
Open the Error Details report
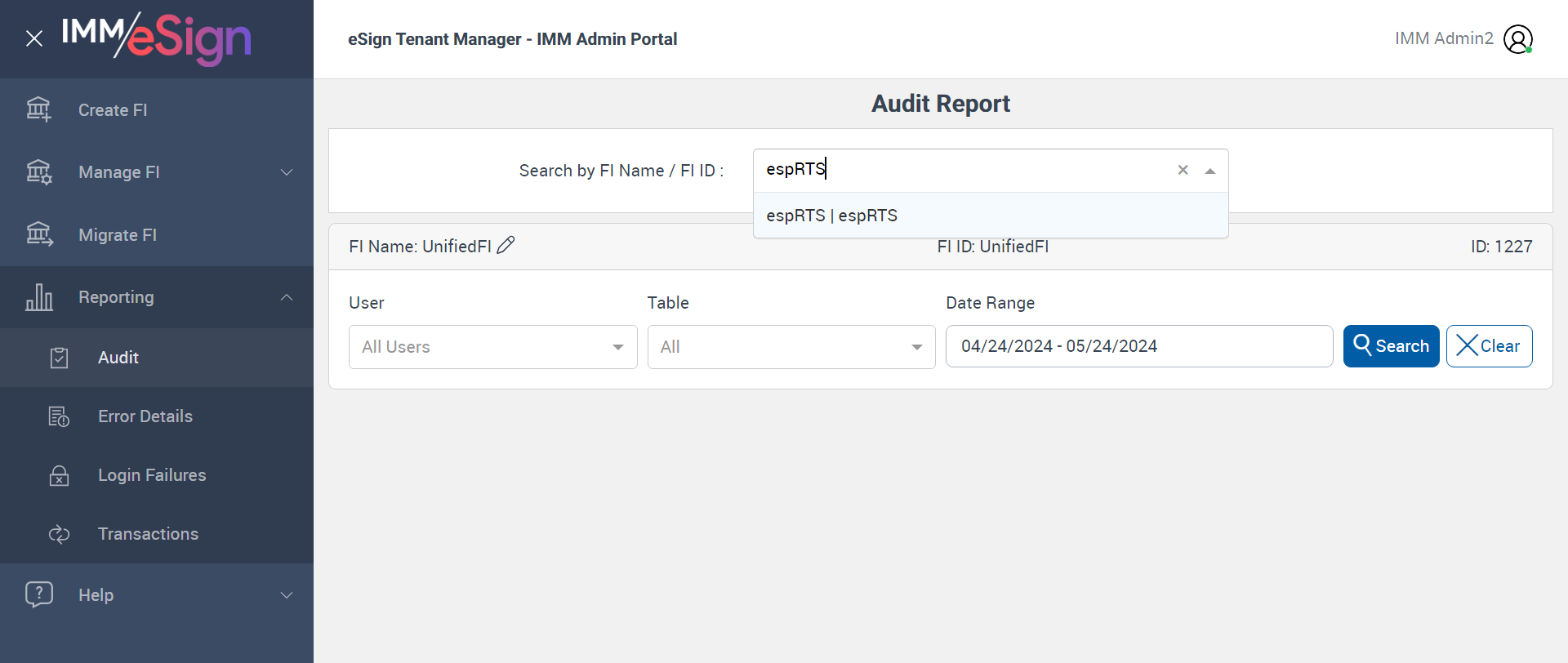pyautogui.click(x=145, y=416)
